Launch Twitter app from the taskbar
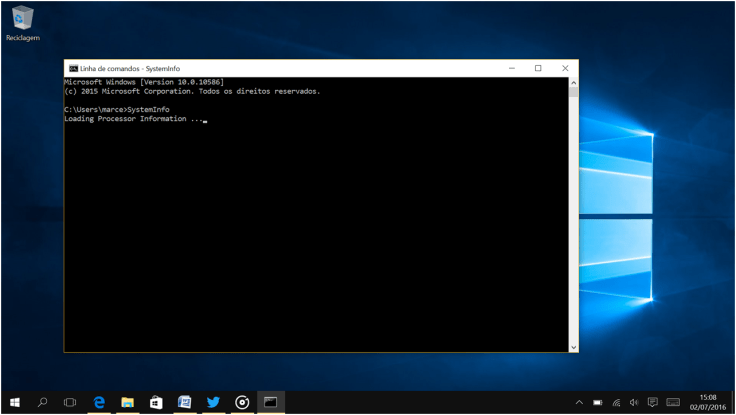Screen dimensions: 736x415 coord(213,402)
